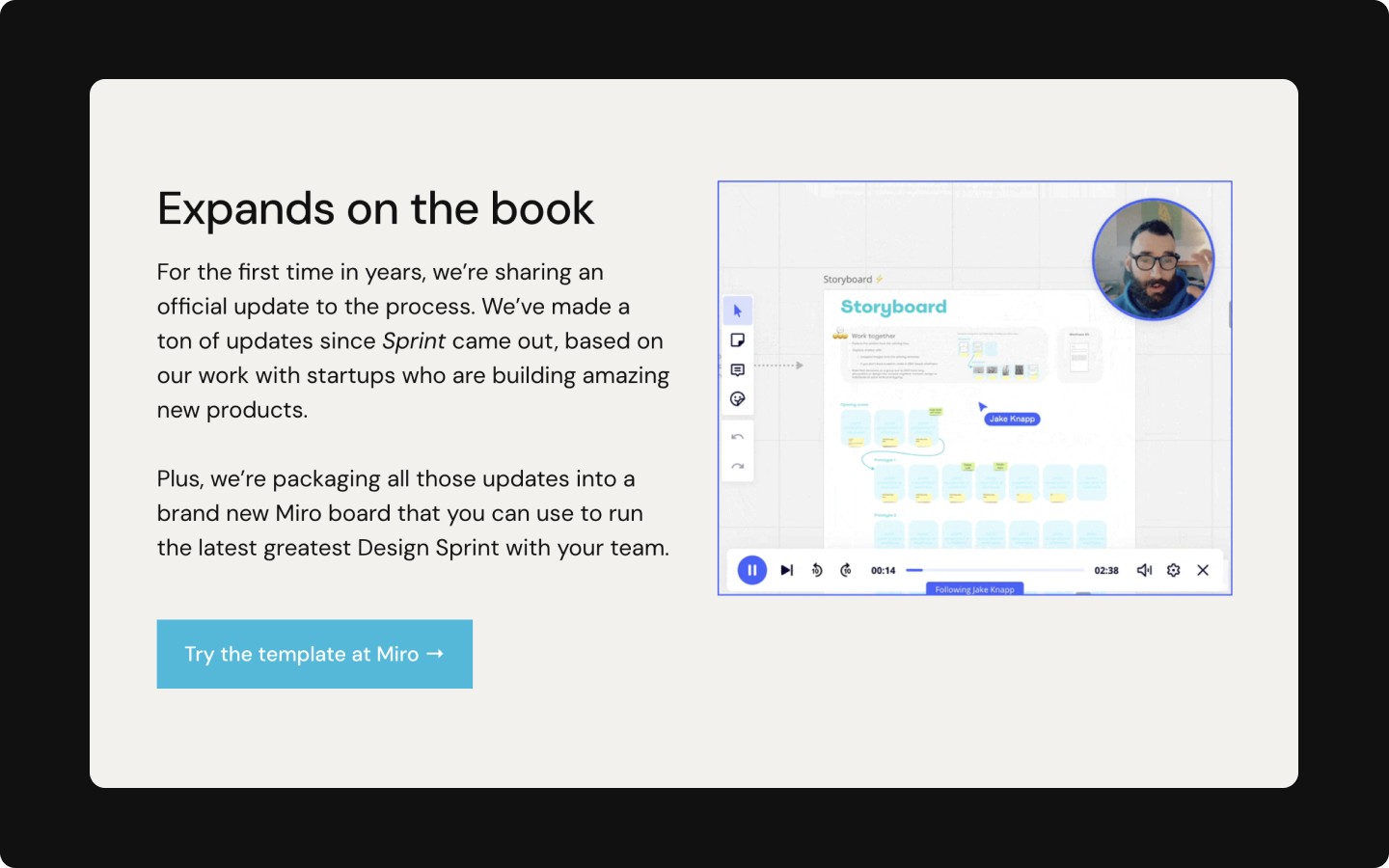This screenshot has height=868, width=1389.
Task: Select the comment tool
Action: [x=738, y=370]
